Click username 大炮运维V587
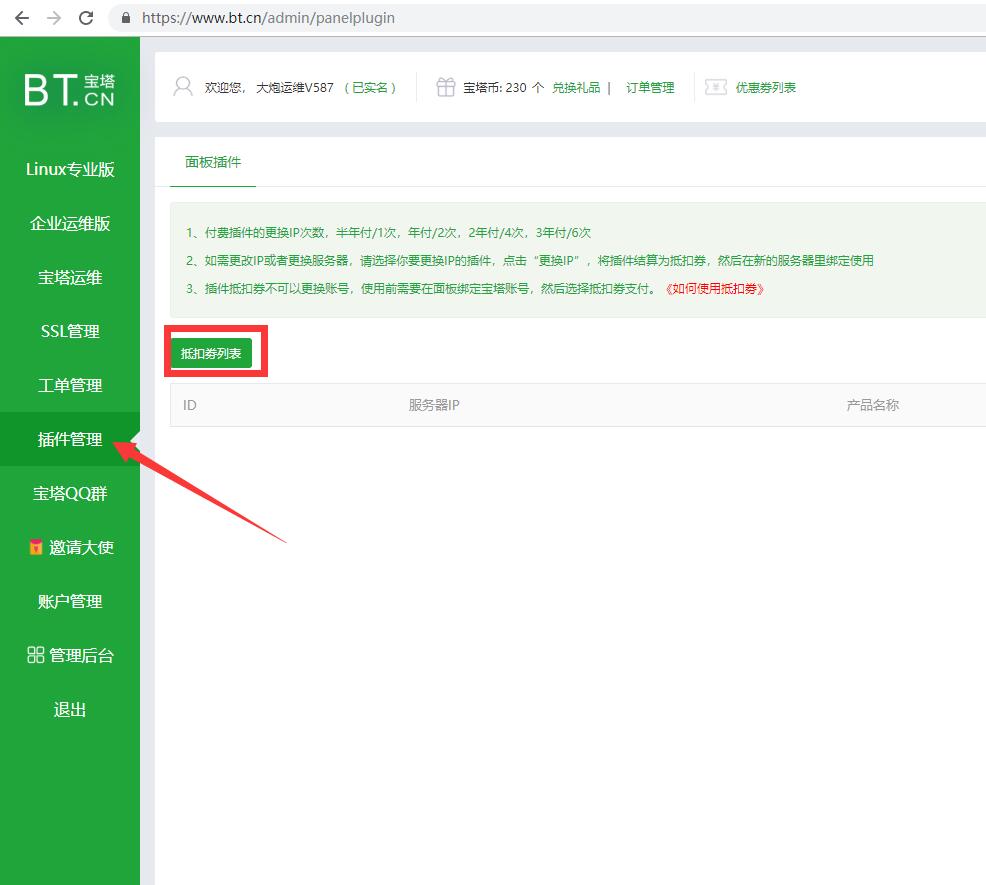Image resolution: width=986 pixels, height=885 pixels. [x=294, y=87]
